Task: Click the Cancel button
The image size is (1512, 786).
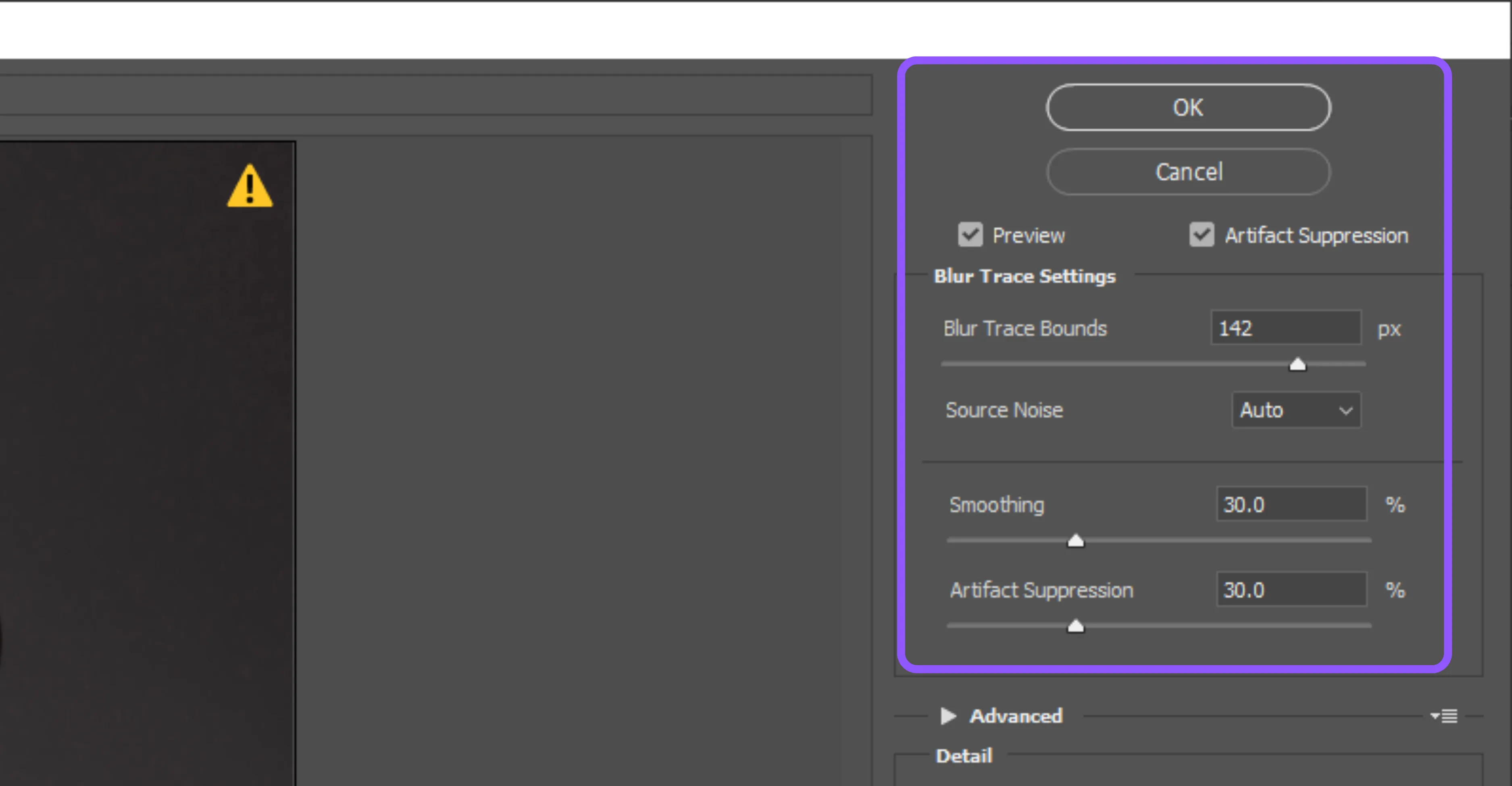Action: [x=1188, y=172]
